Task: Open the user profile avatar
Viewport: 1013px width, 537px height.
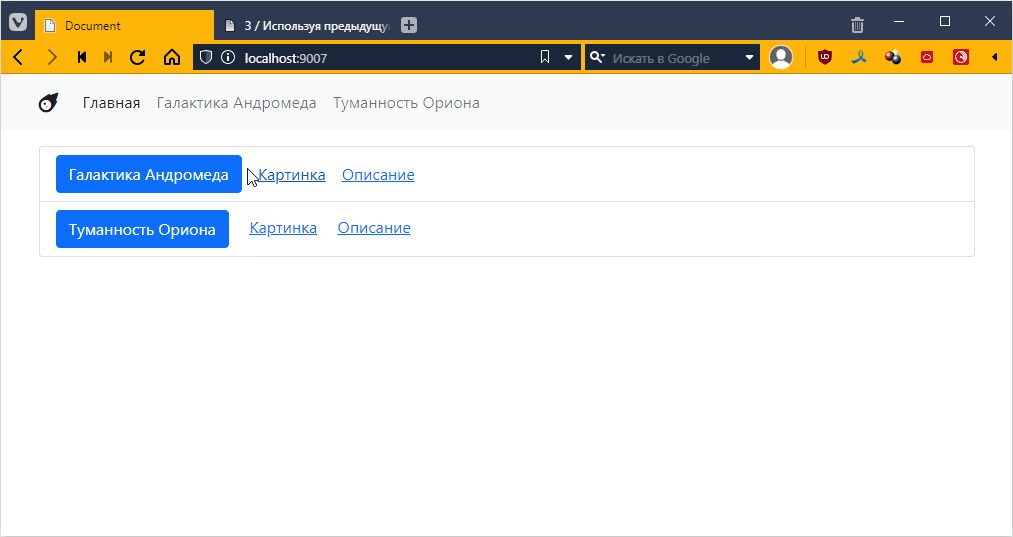Action: [781, 58]
